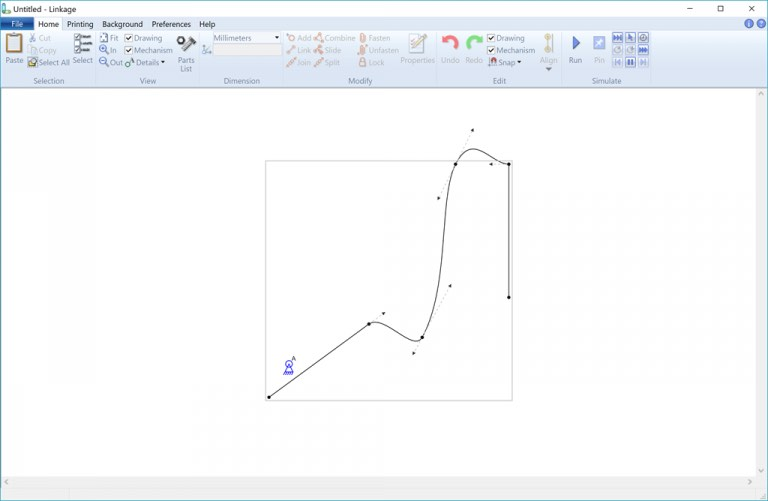Toggle Drawing checkbox in View group
Image resolution: width=768 pixels, height=501 pixels.
tap(129, 38)
